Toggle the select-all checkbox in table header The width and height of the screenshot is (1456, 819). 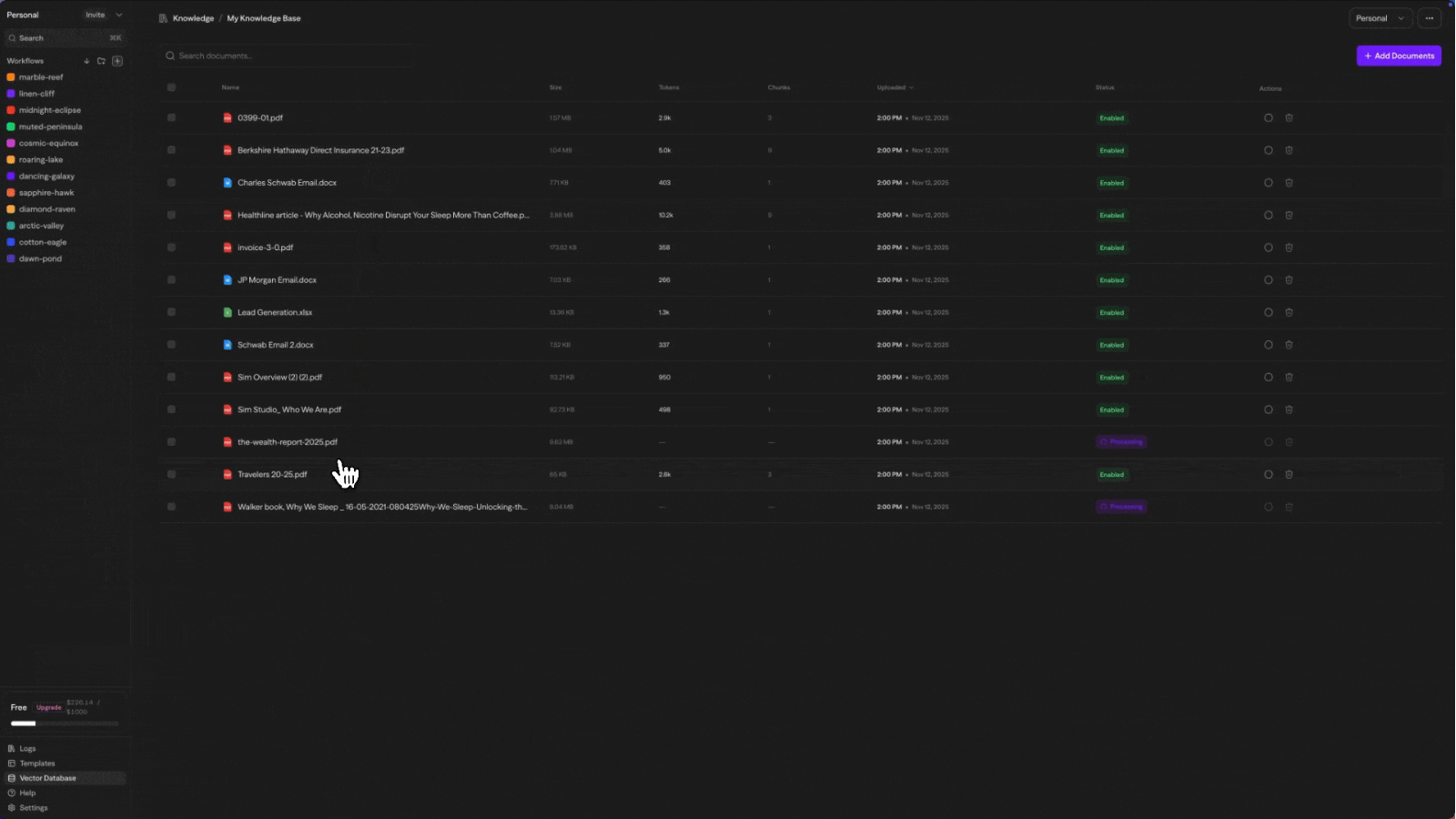171,87
